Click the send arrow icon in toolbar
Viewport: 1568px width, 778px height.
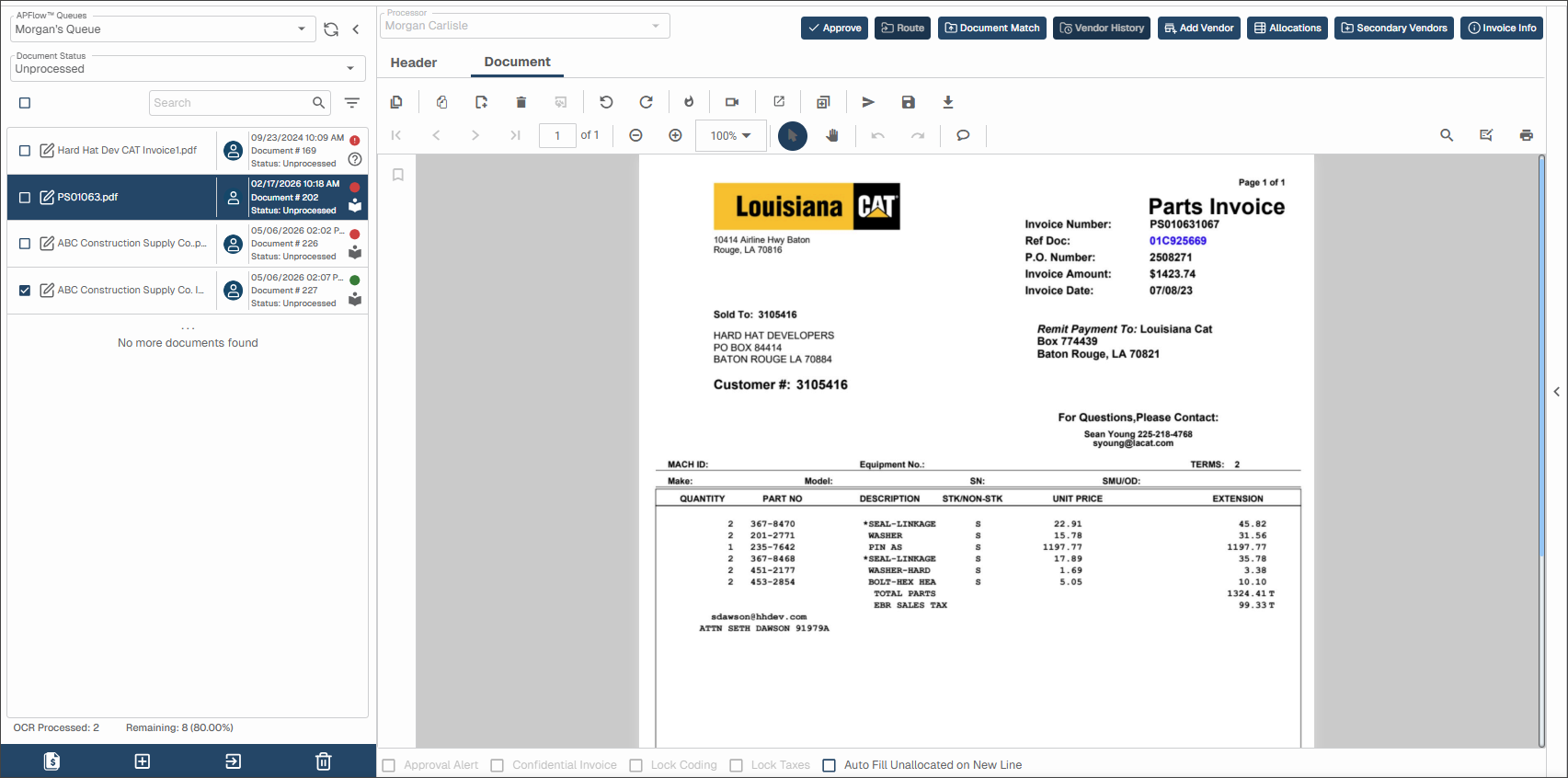tap(868, 102)
